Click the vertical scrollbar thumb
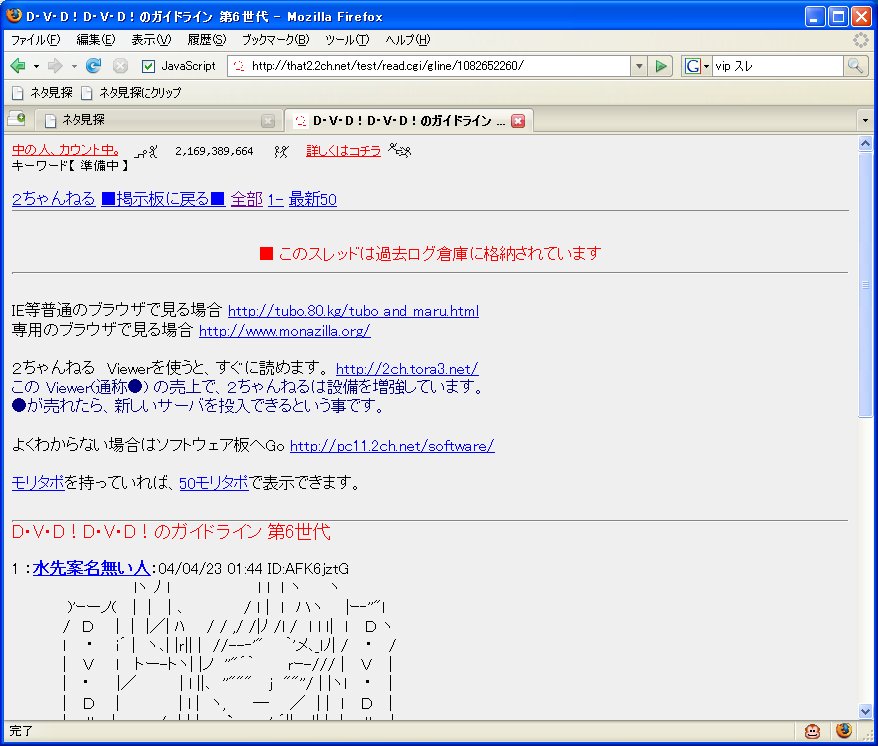Image resolution: width=878 pixels, height=746 pixels. point(865,285)
